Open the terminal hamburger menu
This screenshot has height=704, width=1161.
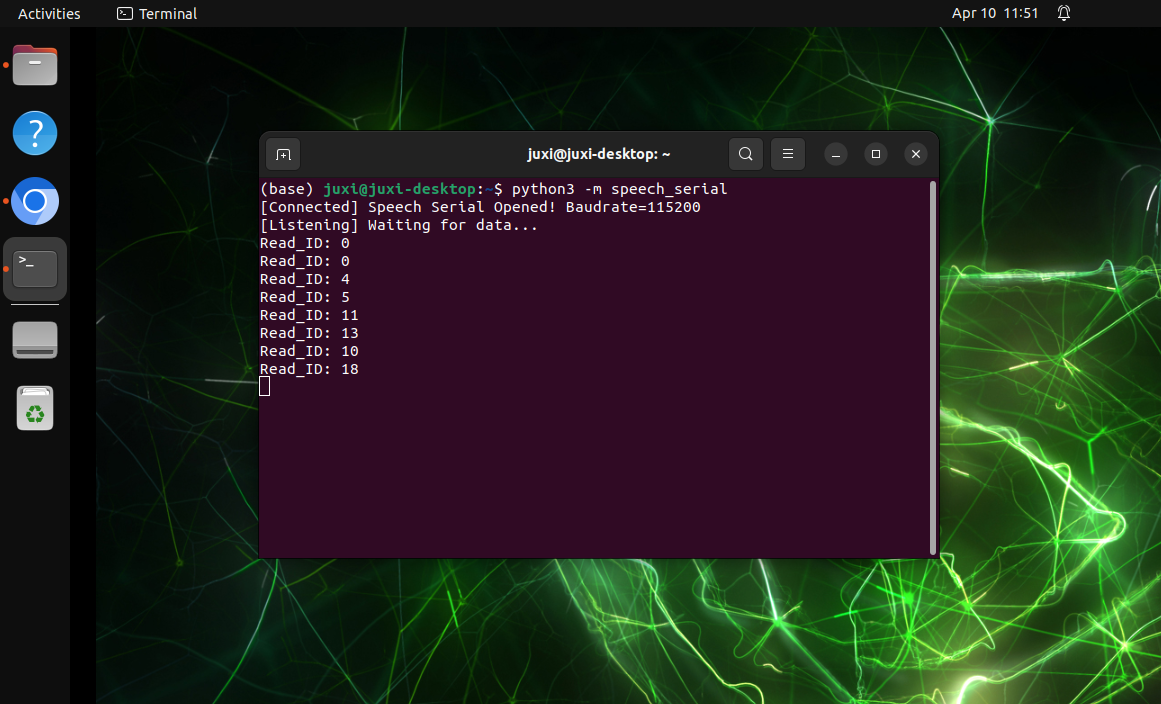tap(788, 154)
